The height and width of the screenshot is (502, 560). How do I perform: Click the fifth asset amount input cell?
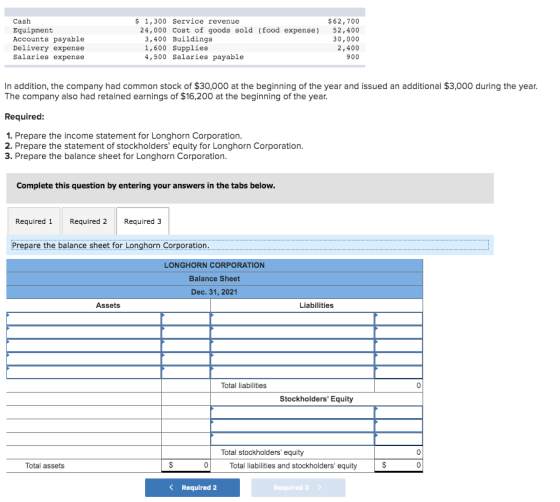coord(186,372)
